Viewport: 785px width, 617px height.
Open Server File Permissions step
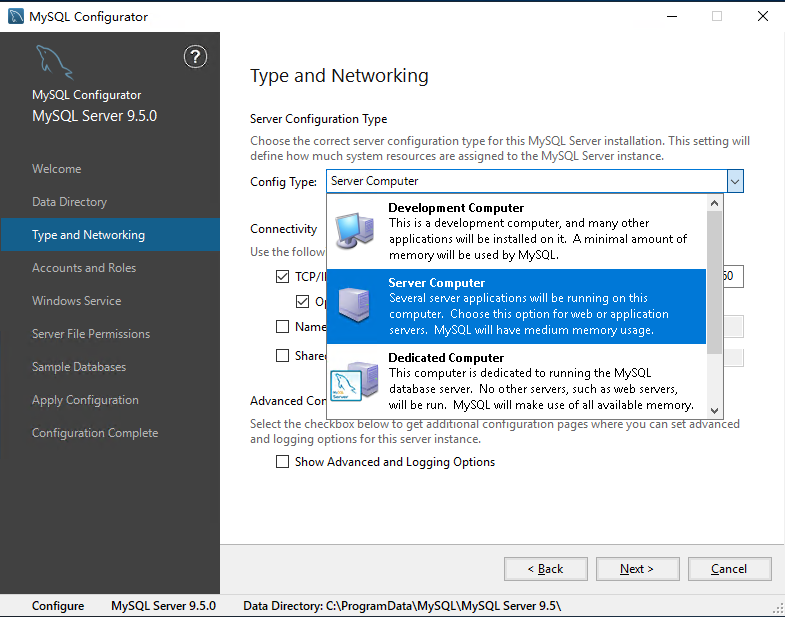pyautogui.click(x=91, y=334)
